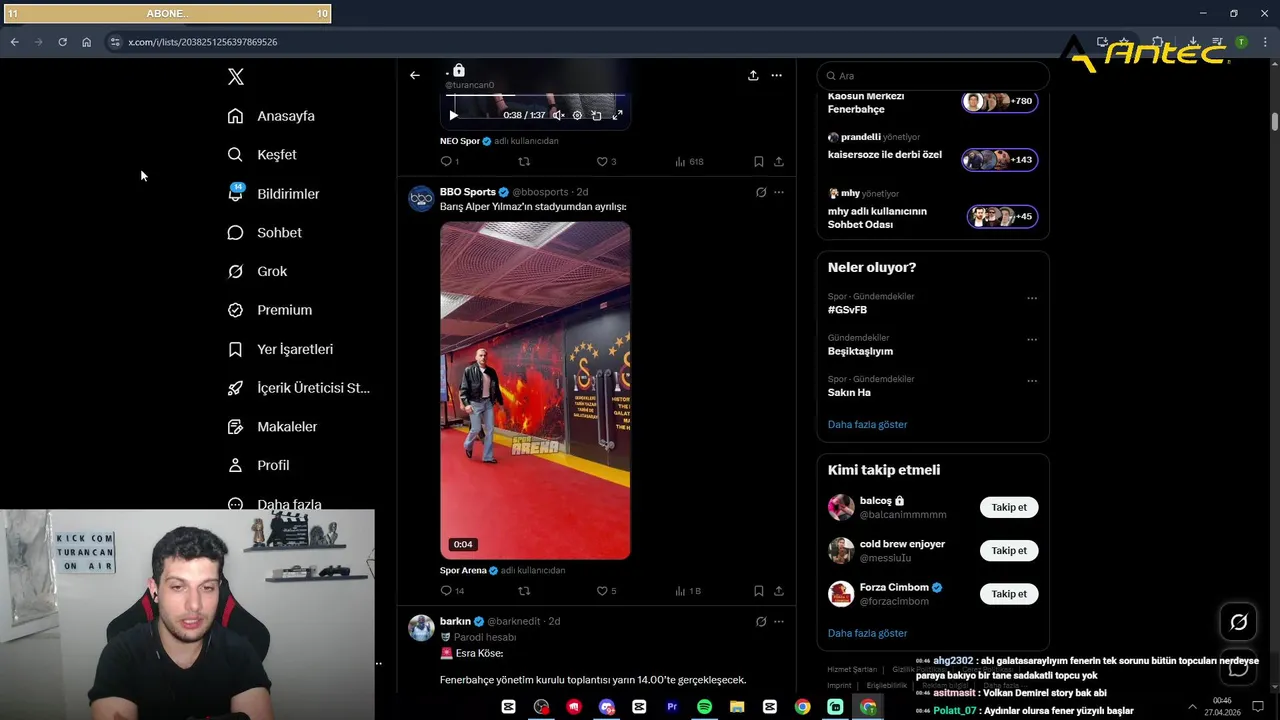
Task: Reload the browser page
Action: (62, 42)
